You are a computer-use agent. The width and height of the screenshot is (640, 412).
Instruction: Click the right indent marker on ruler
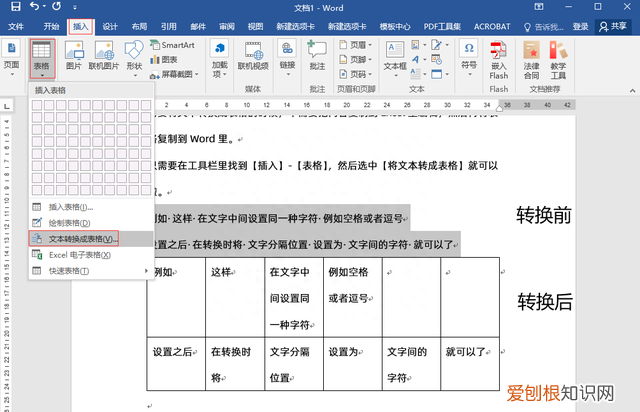(x=499, y=108)
